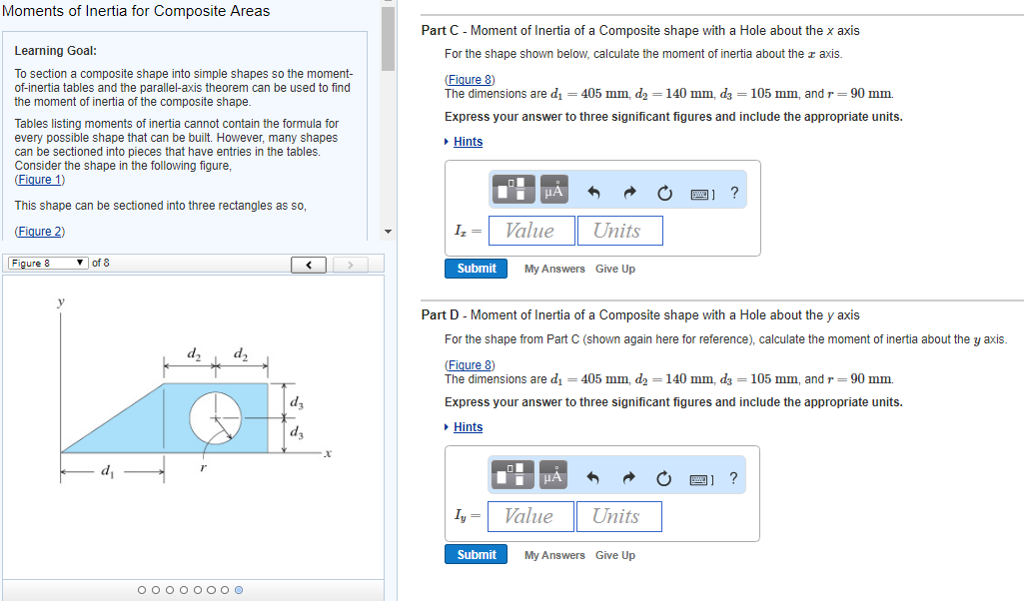
Task: Click the undo arrow in Part C answer box
Action: pyautogui.click(x=594, y=192)
